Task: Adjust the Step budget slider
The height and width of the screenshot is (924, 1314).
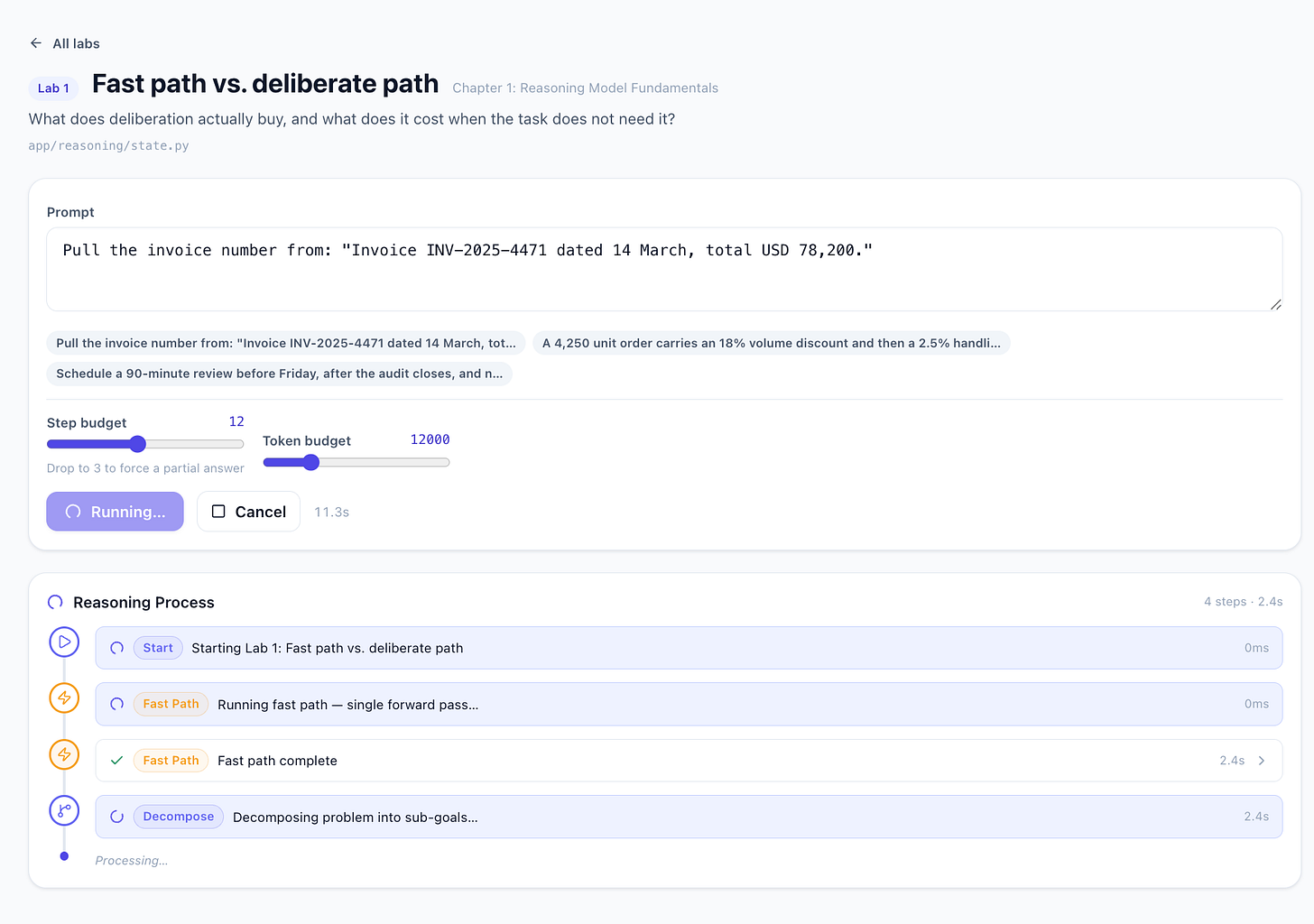Action: [x=145, y=444]
